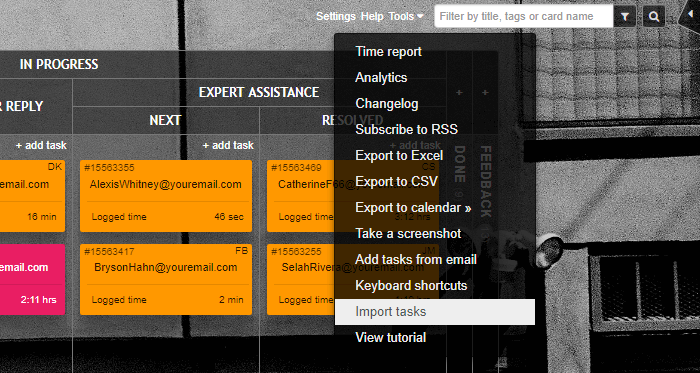The image size is (700, 373).
Task: Select Import tasks menu item
Action: 434,311
